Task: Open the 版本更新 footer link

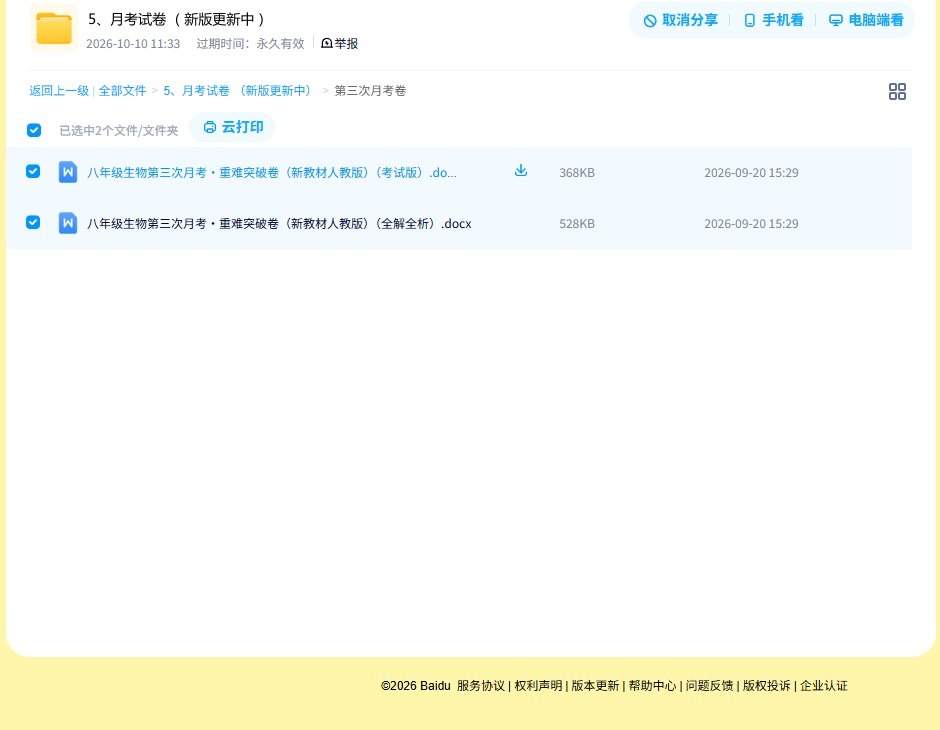Action: point(595,686)
